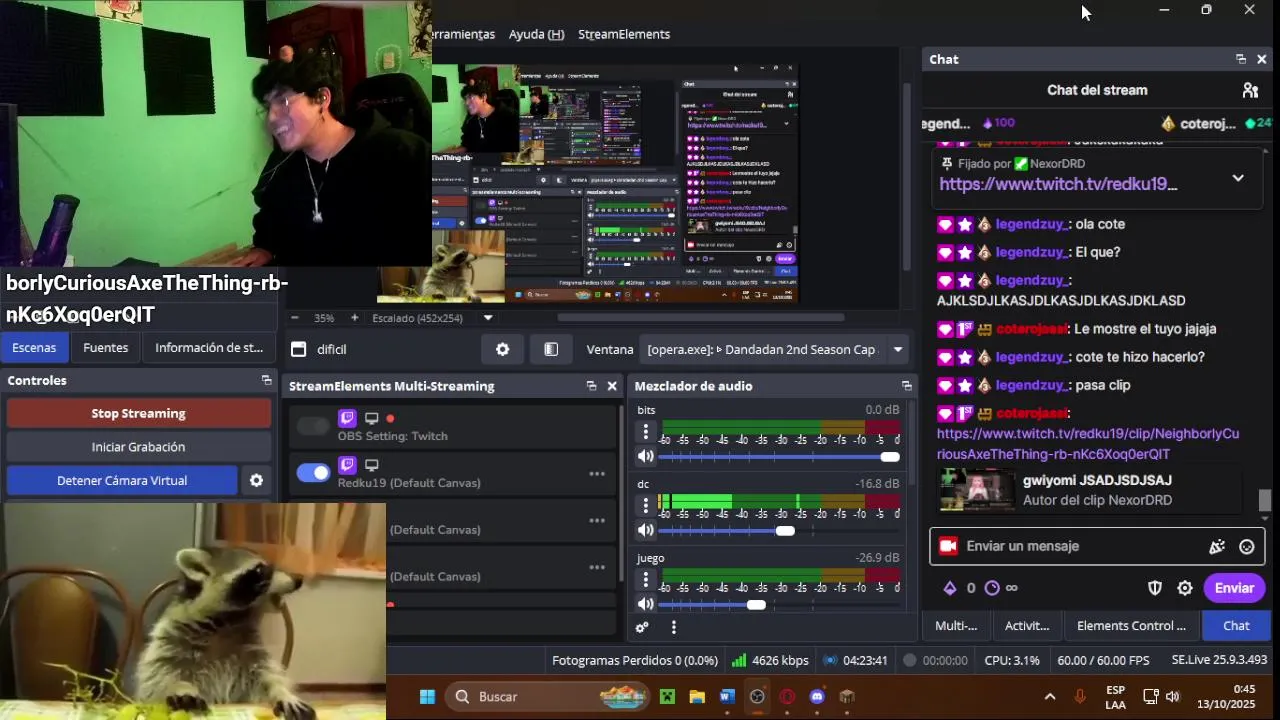
Task: Adjust juego volume slider
Action: tap(779, 605)
